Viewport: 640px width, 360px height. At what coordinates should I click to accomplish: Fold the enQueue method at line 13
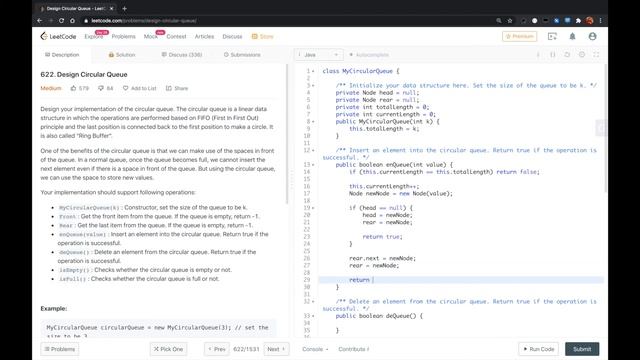coord(313,165)
